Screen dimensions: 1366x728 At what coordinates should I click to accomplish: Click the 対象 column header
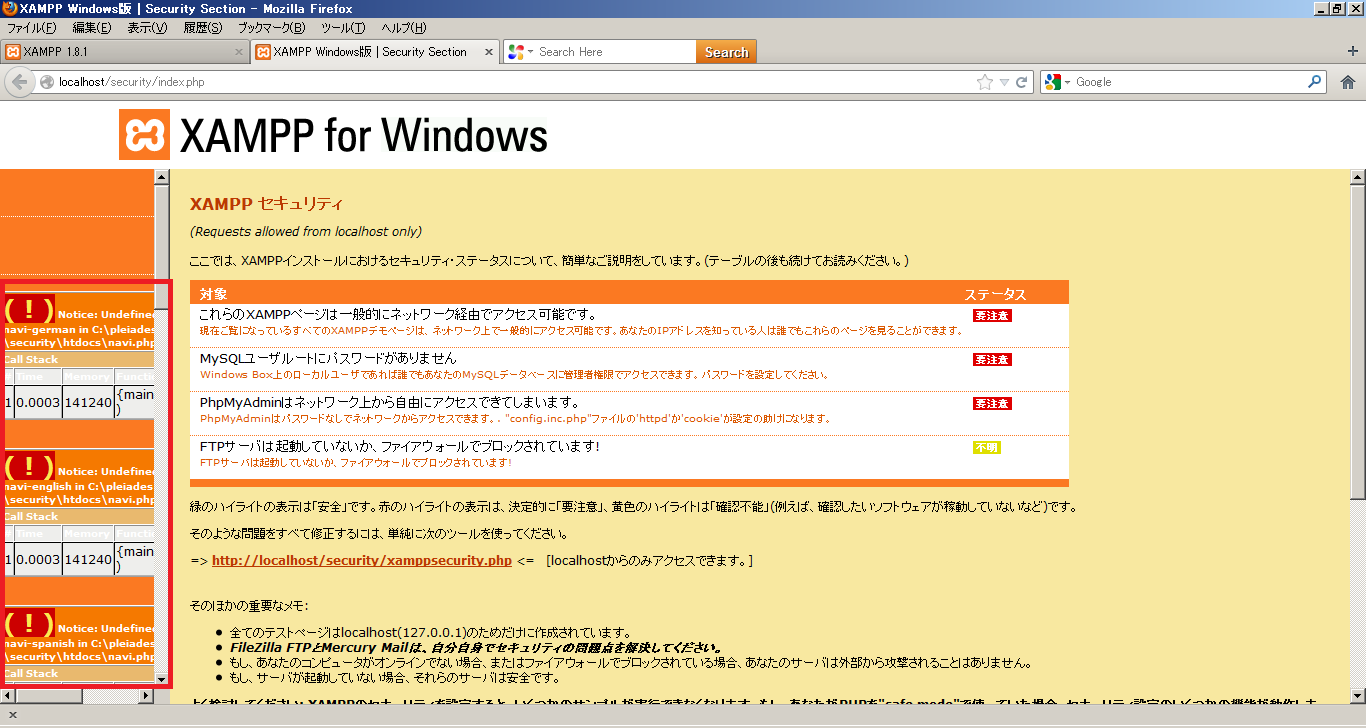coord(213,294)
